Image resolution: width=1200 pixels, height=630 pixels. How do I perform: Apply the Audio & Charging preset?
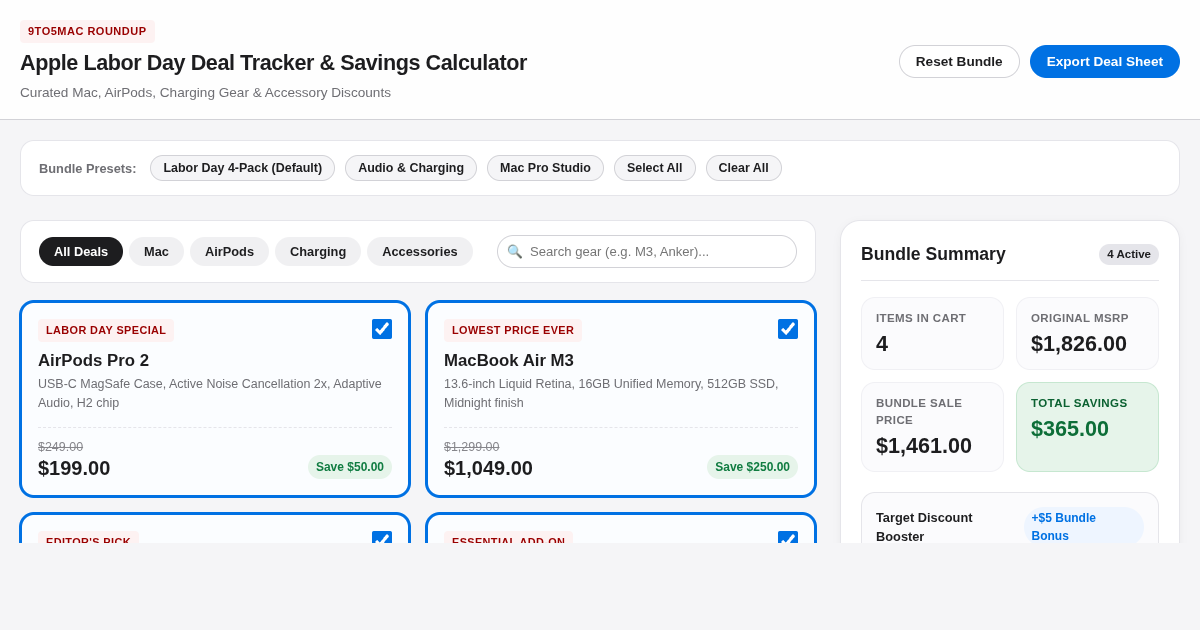(411, 168)
